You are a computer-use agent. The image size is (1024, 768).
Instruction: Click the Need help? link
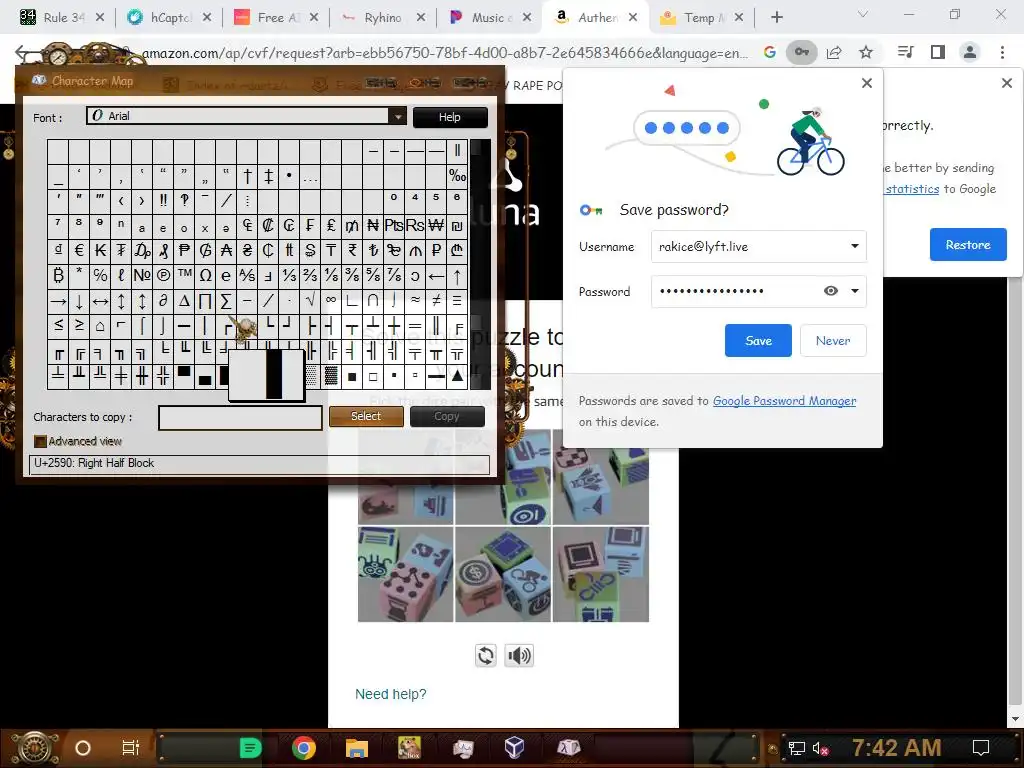(x=391, y=694)
